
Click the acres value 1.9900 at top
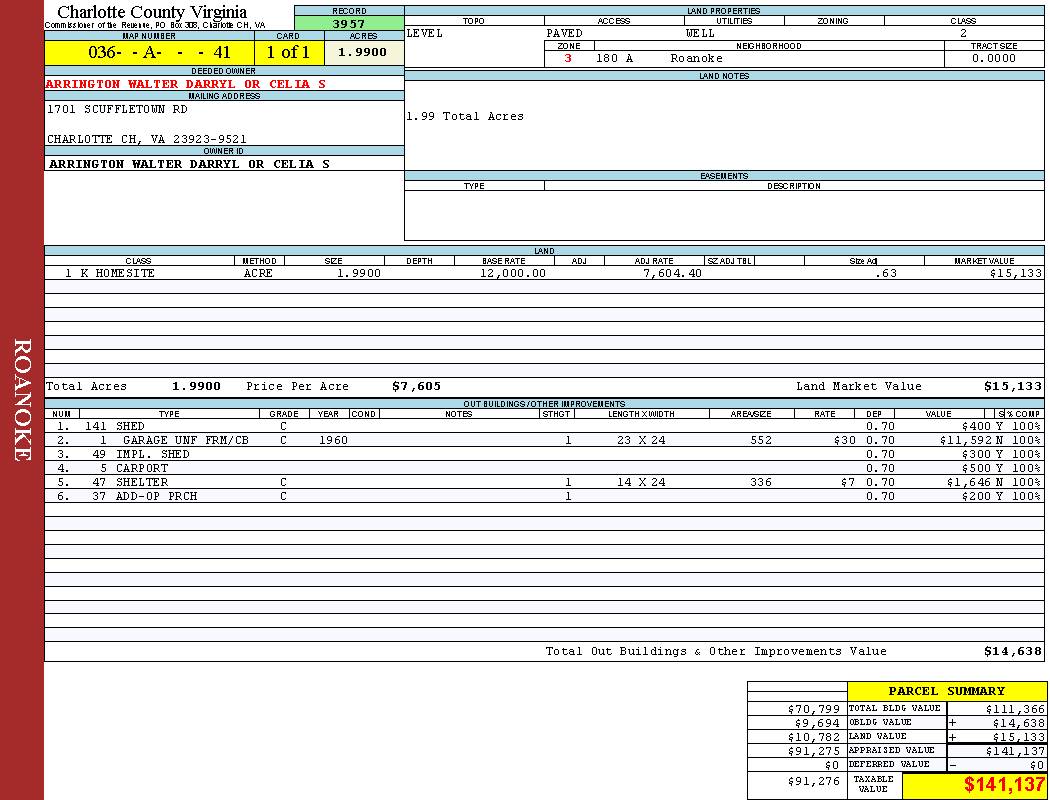point(363,52)
